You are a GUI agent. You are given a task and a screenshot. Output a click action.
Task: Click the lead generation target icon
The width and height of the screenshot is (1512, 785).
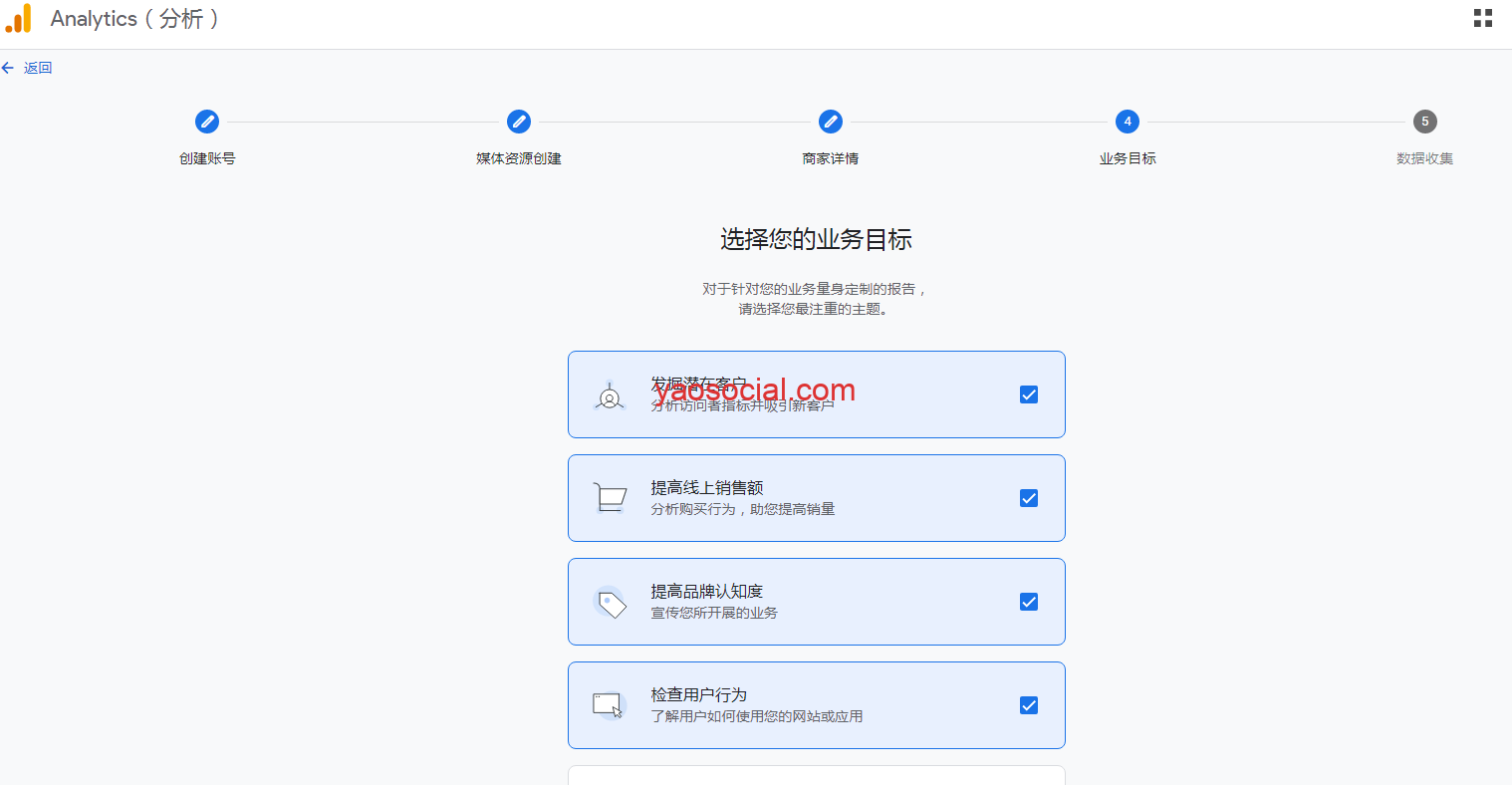(x=610, y=396)
